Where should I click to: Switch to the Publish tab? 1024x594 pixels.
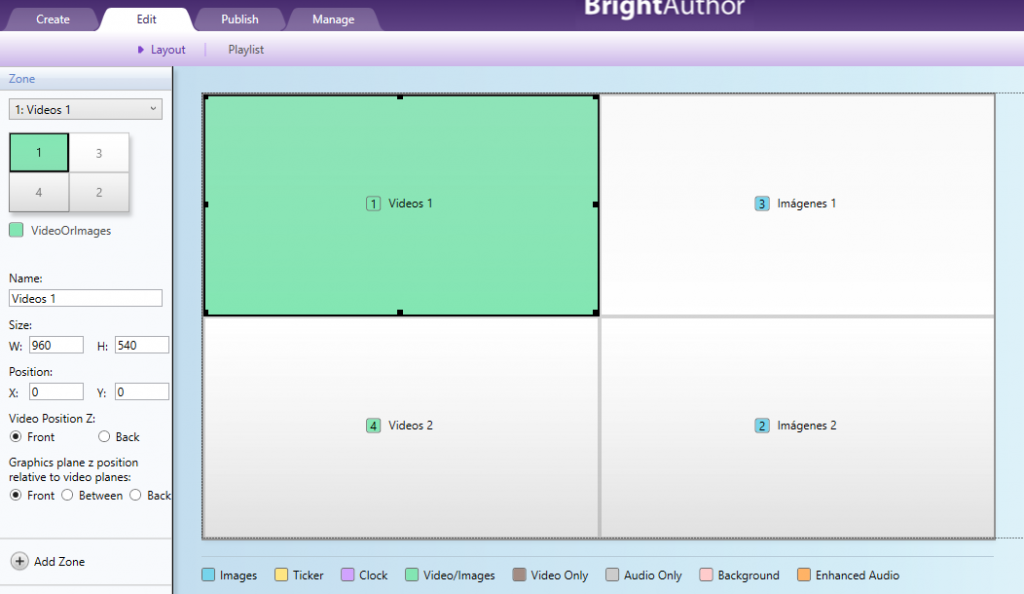point(239,18)
